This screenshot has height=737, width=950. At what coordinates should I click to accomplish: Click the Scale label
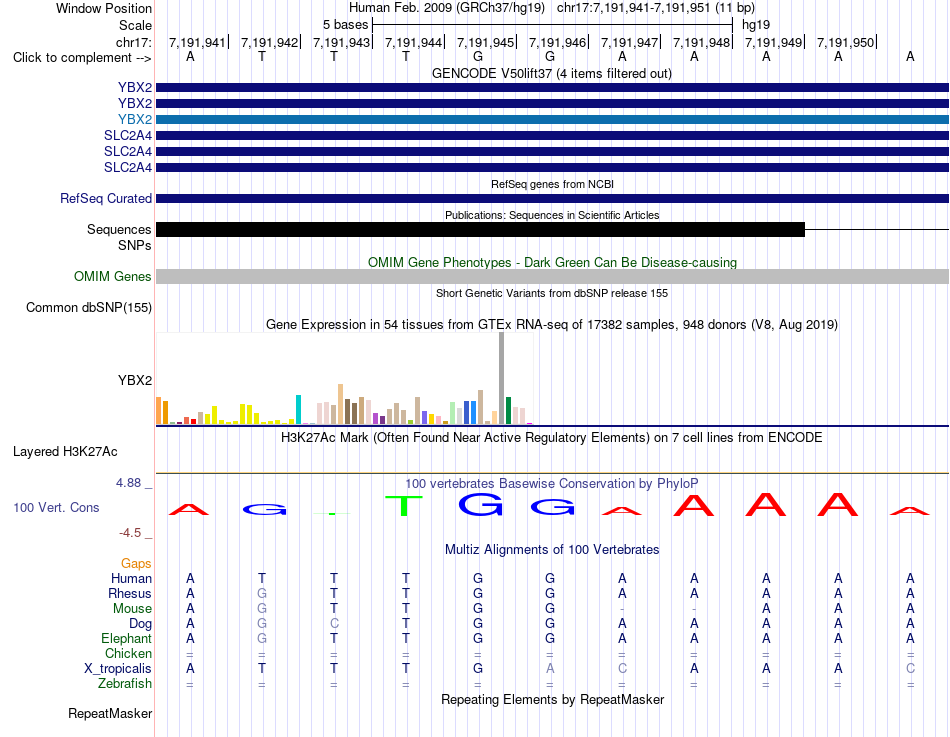(x=135, y=25)
